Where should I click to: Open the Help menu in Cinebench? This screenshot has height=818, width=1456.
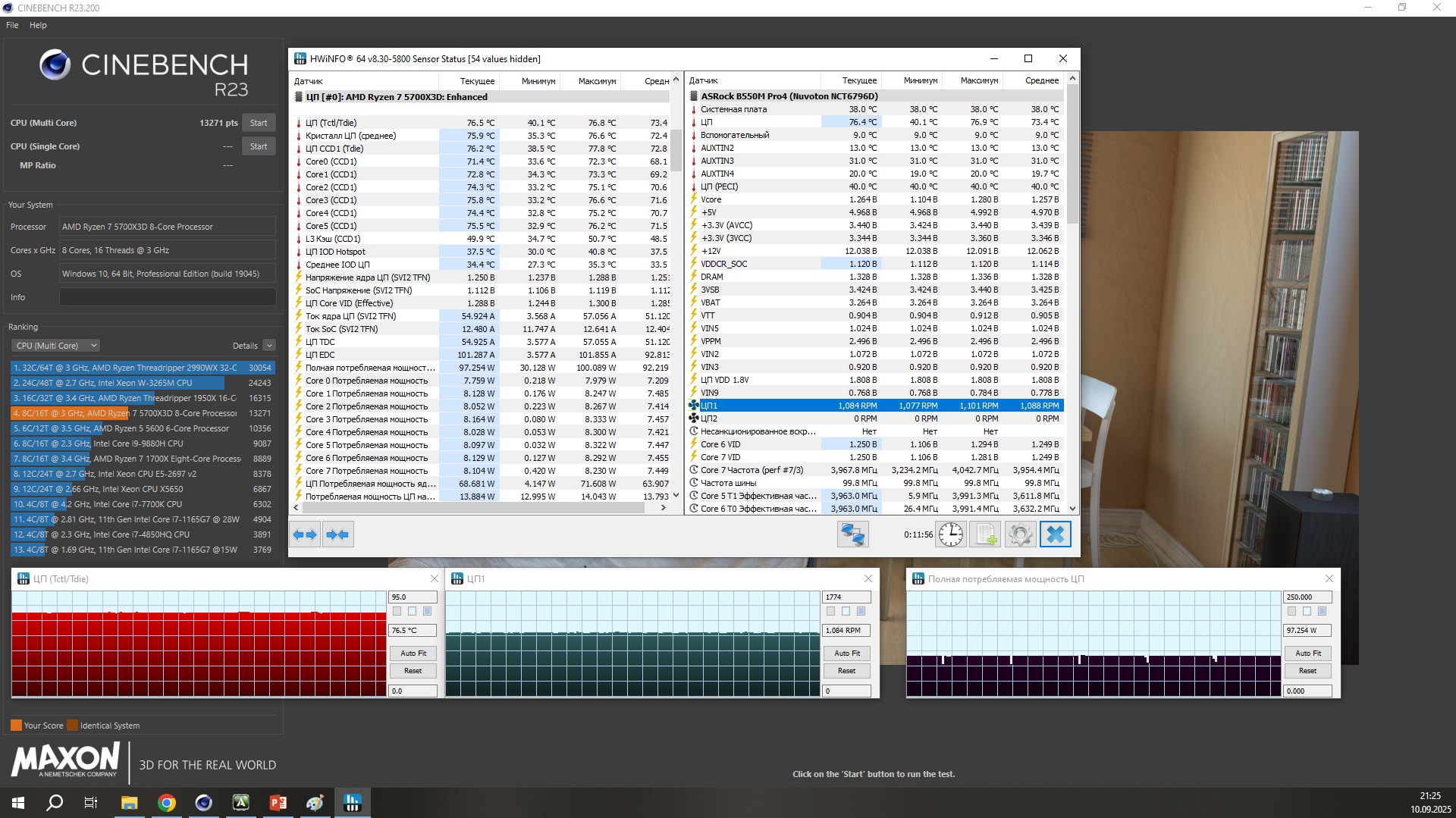pyautogui.click(x=38, y=25)
